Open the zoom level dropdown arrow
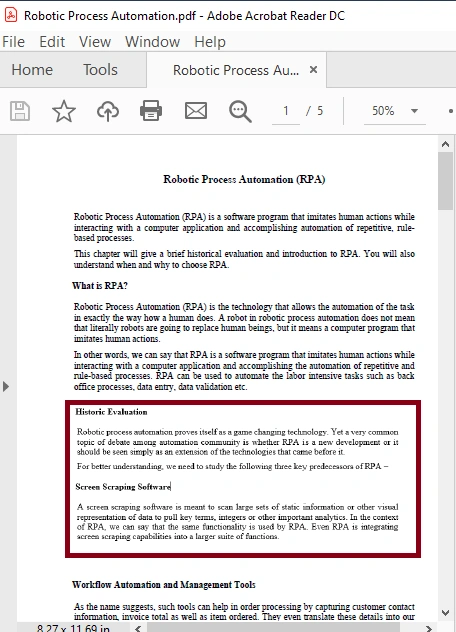This screenshot has width=456, height=632. click(414, 111)
